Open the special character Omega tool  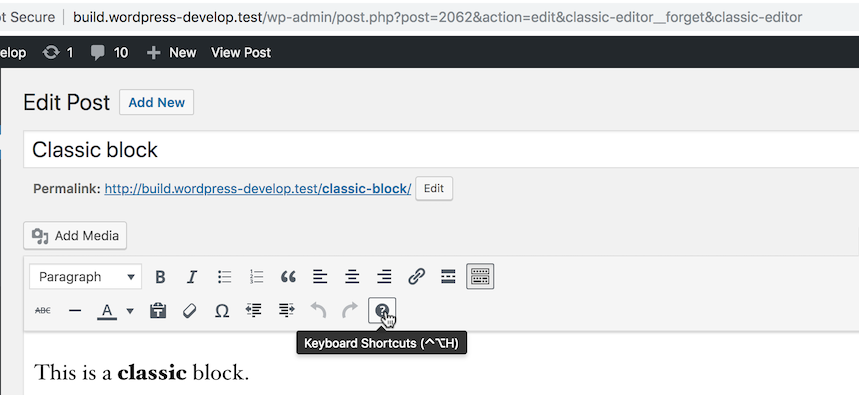[221, 311]
